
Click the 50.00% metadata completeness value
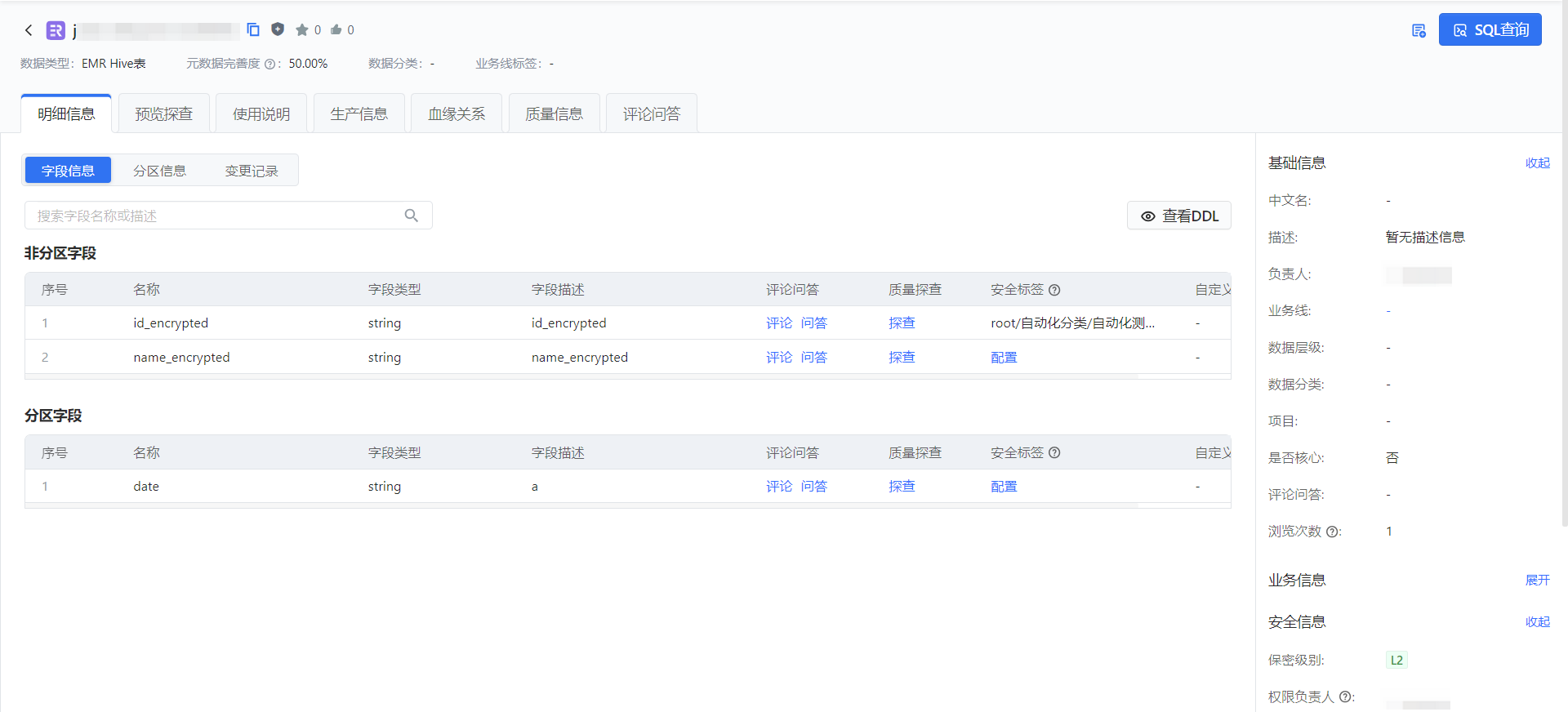(x=308, y=64)
